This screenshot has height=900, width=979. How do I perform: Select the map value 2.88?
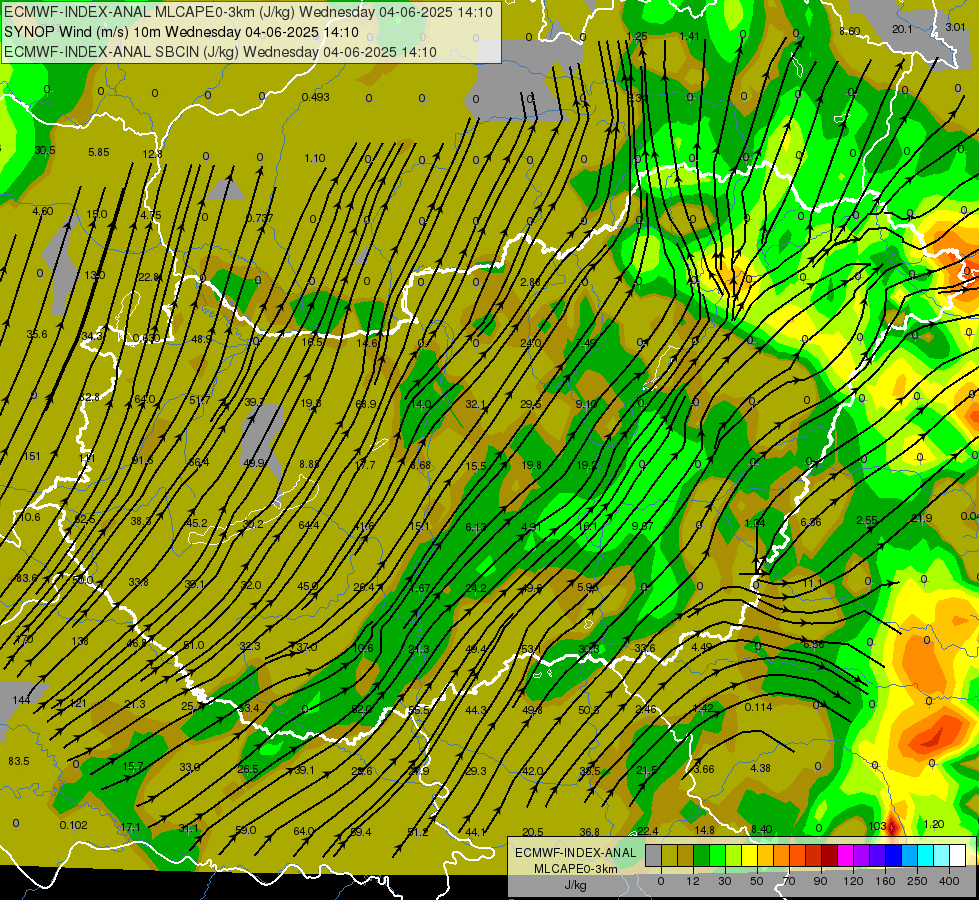point(530,282)
